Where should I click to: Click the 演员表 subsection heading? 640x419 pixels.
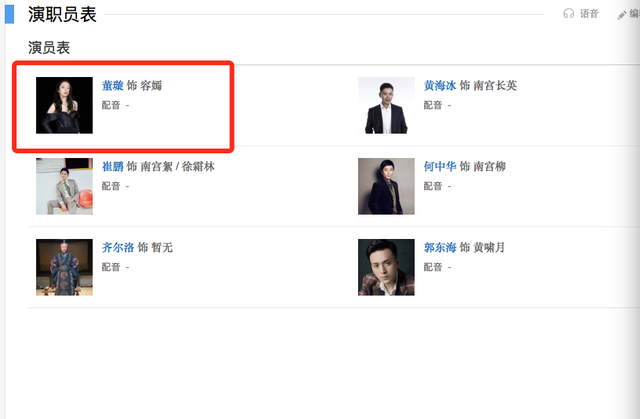49,48
